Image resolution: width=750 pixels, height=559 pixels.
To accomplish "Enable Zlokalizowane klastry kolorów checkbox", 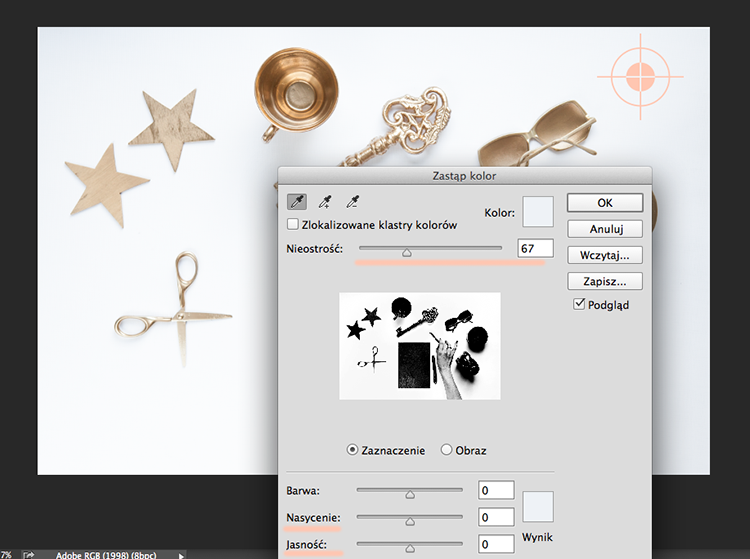I will (292, 224).
